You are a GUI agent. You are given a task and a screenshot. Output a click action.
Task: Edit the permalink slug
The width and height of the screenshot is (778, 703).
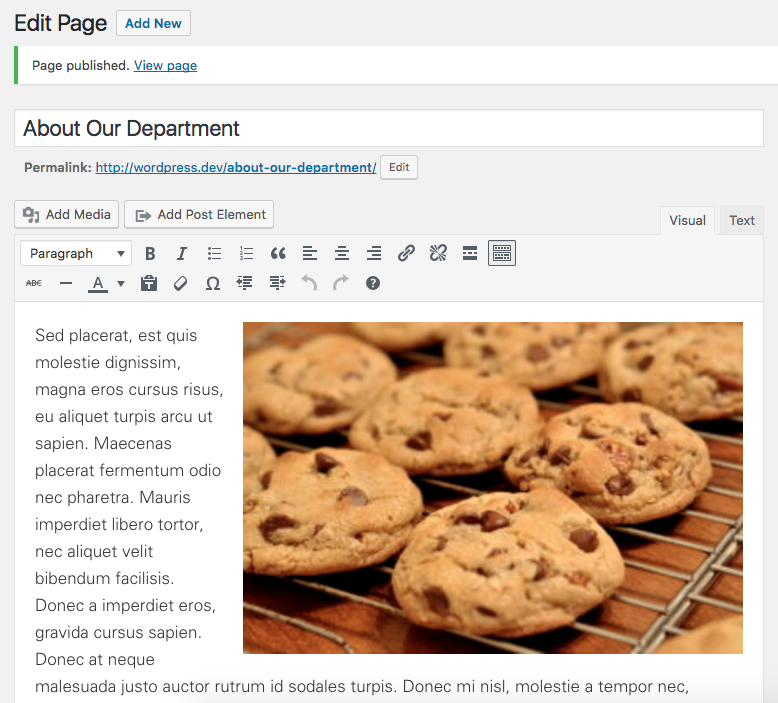(399, 167)
